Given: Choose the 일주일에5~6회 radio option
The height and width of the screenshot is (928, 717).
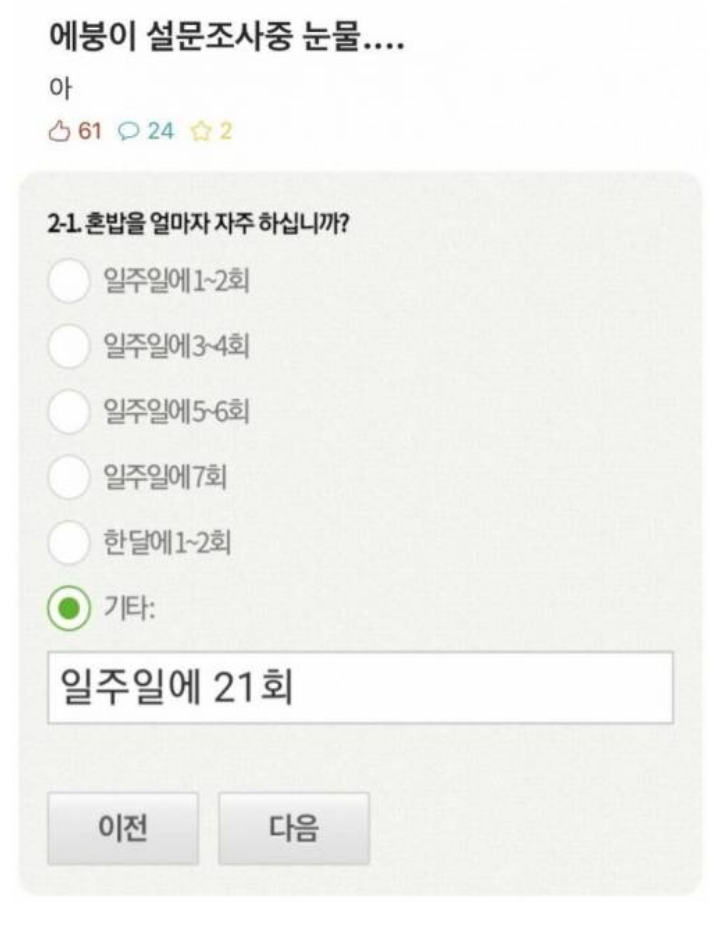Looking at the screenshot, I should [69, 412].
